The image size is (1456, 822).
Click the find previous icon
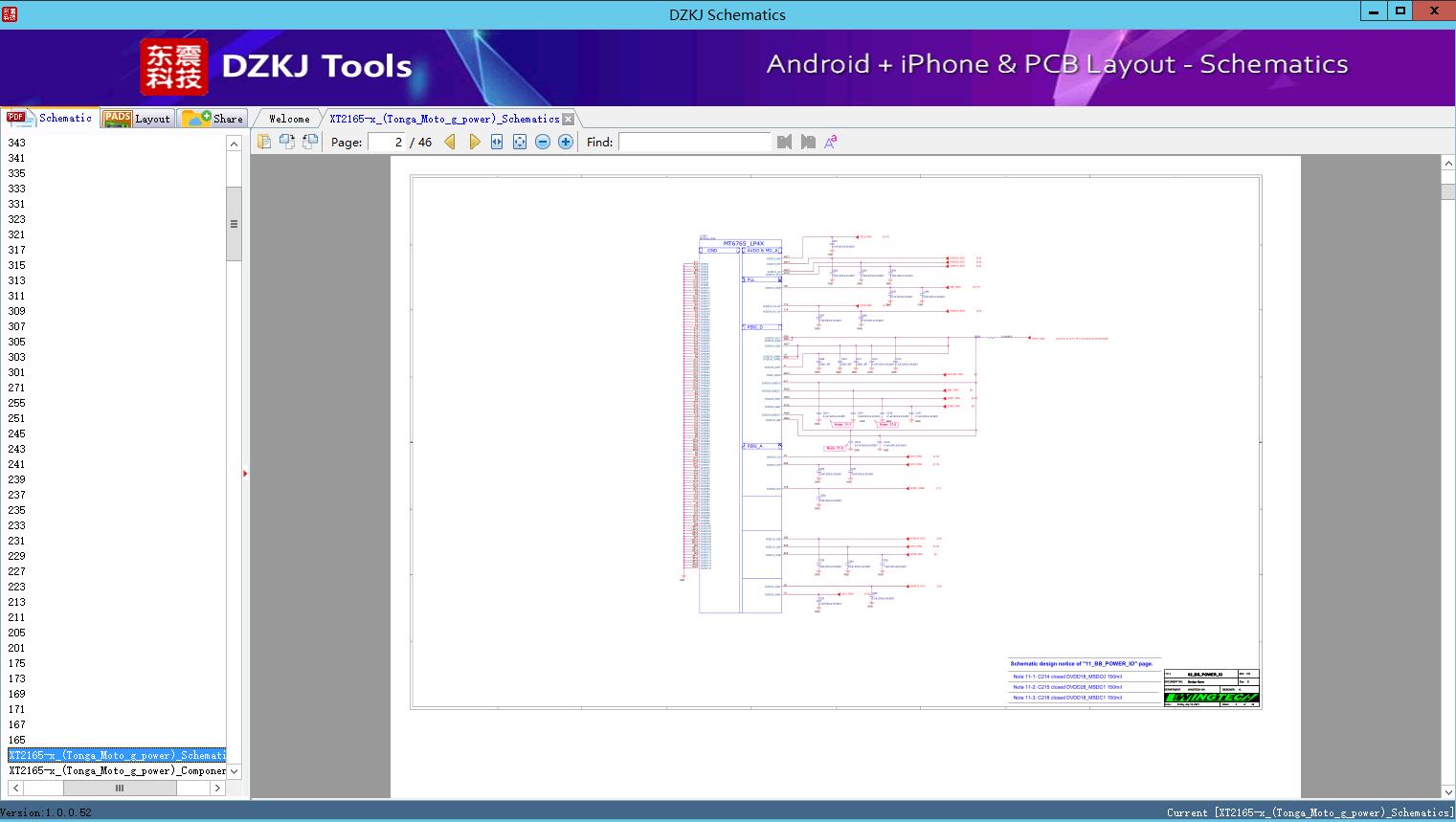pos(785,142)
